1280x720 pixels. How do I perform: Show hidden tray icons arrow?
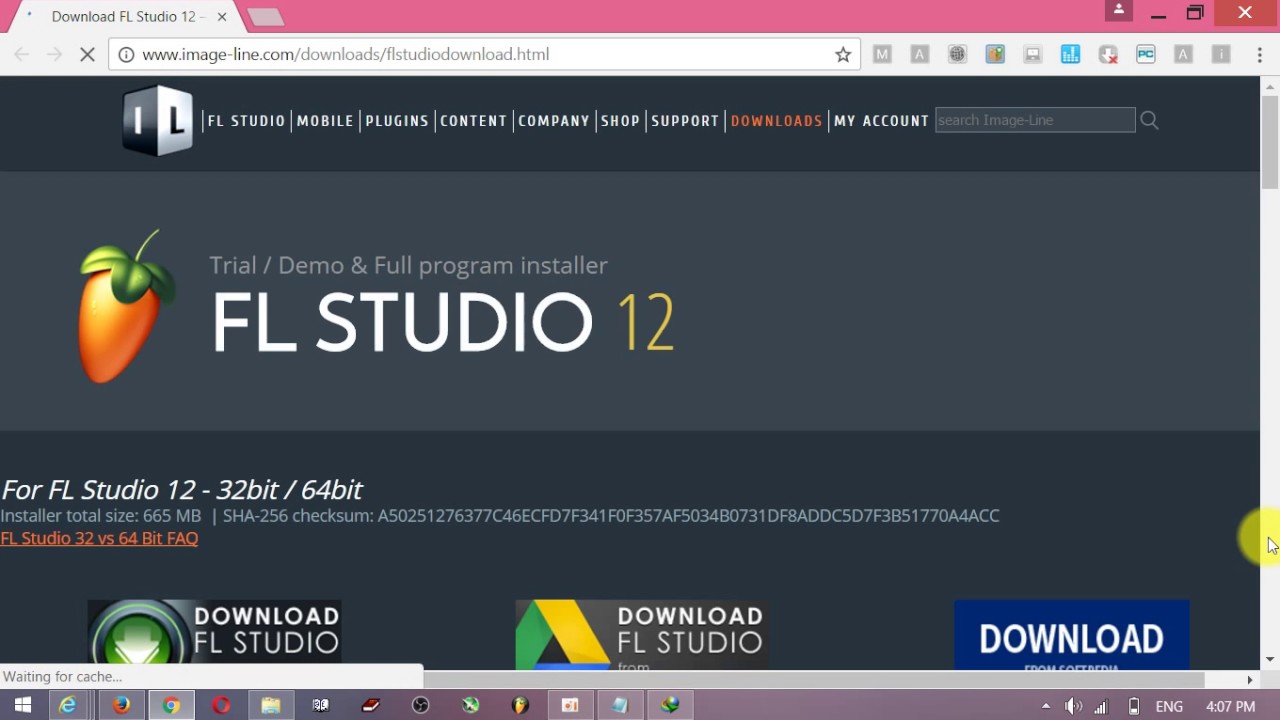(1046, 706)
